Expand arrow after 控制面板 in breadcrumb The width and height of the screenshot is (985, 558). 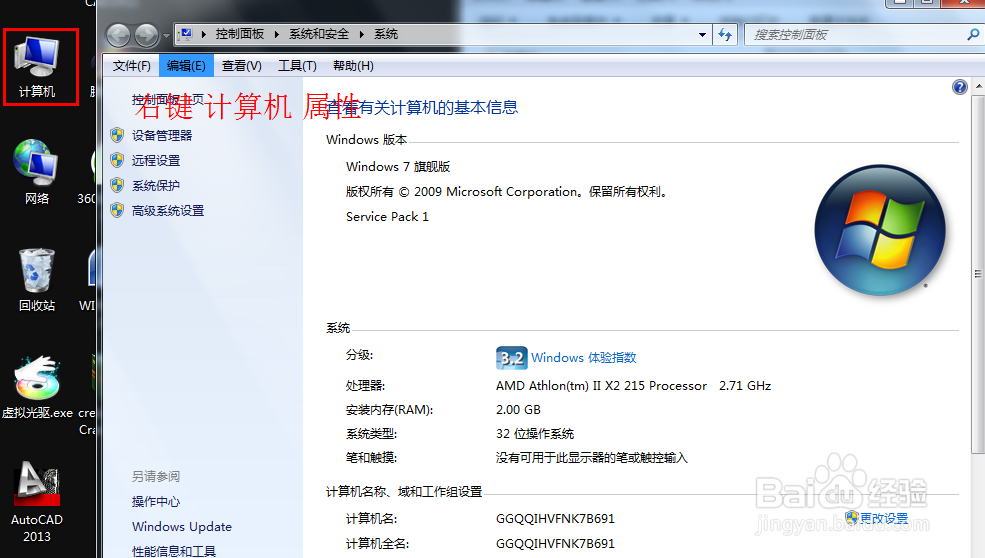coord(276,35)
